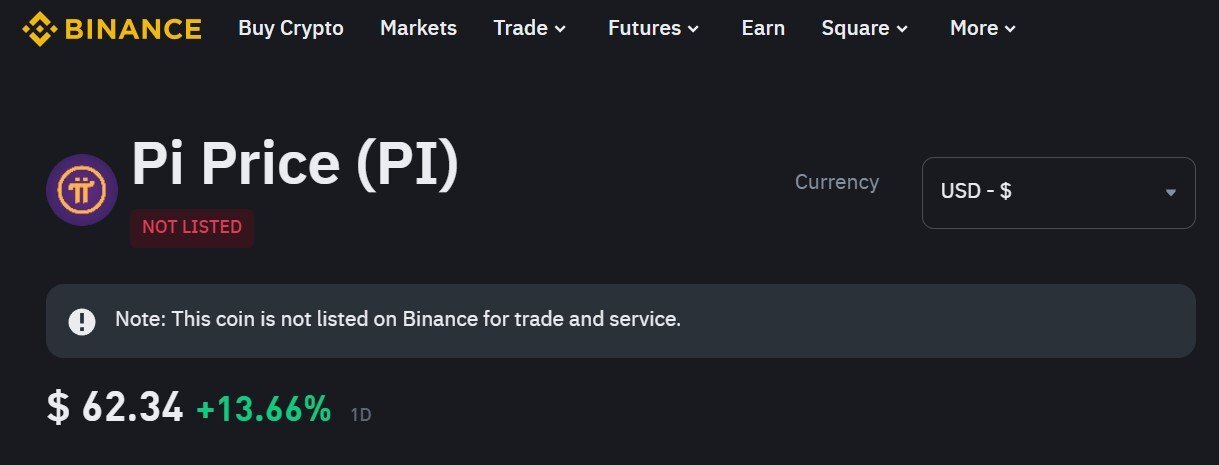
Task: Open the USD - $ currency selector
Action: tap(1058, 192)
